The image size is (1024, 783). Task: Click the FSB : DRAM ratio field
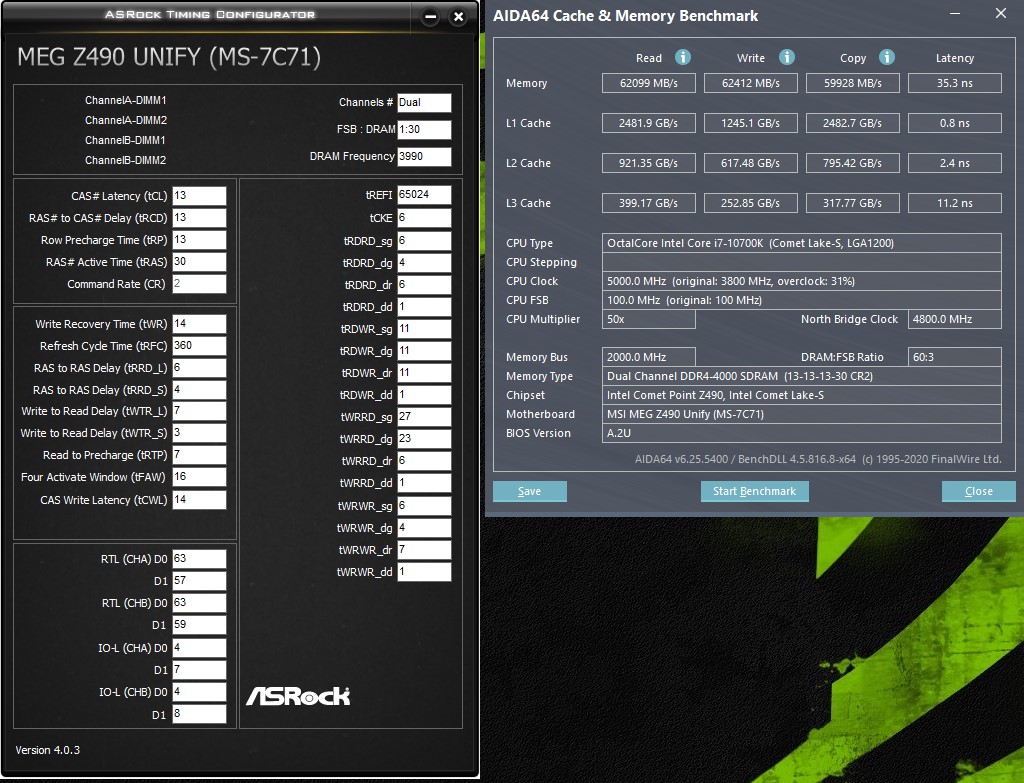[x=424, y=129]
